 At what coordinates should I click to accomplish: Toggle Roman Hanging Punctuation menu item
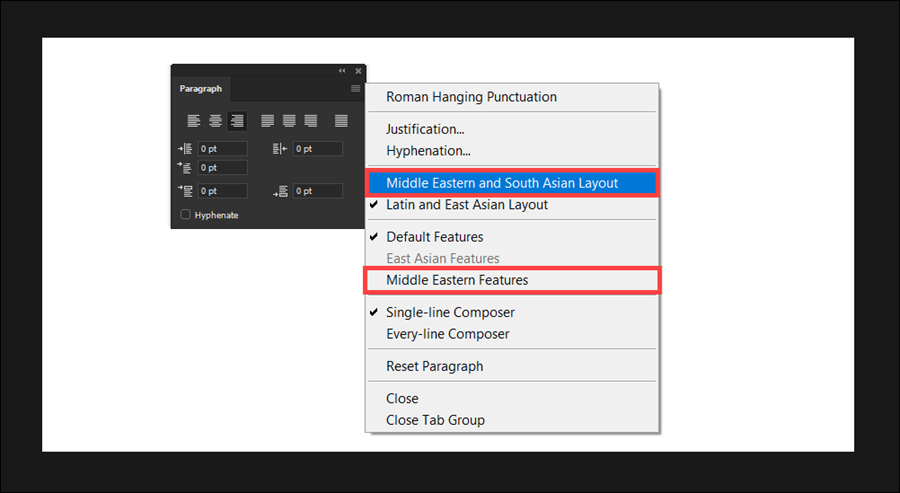click(x=512, y=97)
